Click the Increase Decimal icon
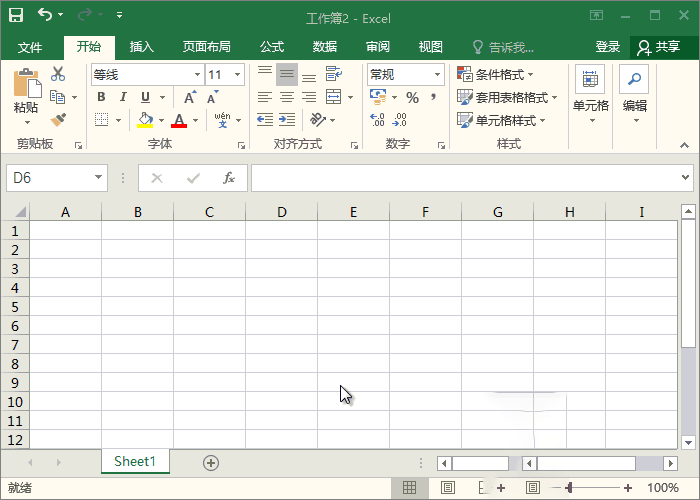 (x=377, y=120)
